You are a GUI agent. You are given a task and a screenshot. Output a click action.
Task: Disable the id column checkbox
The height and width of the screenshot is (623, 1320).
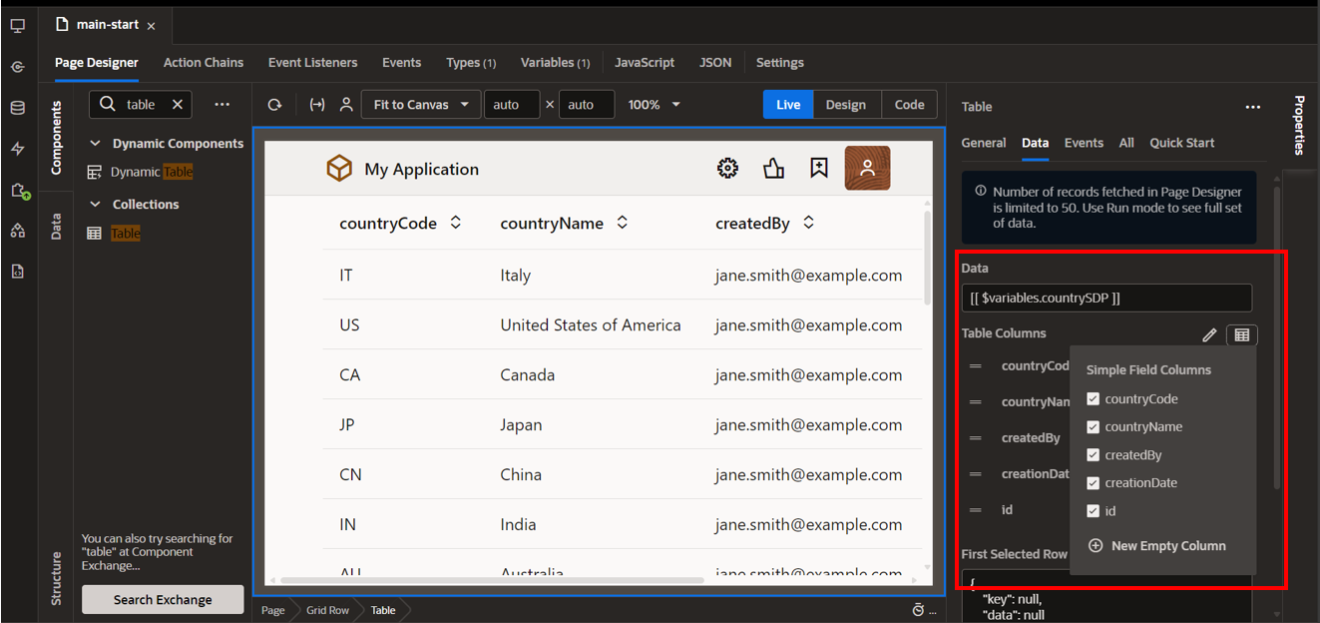1094,510
